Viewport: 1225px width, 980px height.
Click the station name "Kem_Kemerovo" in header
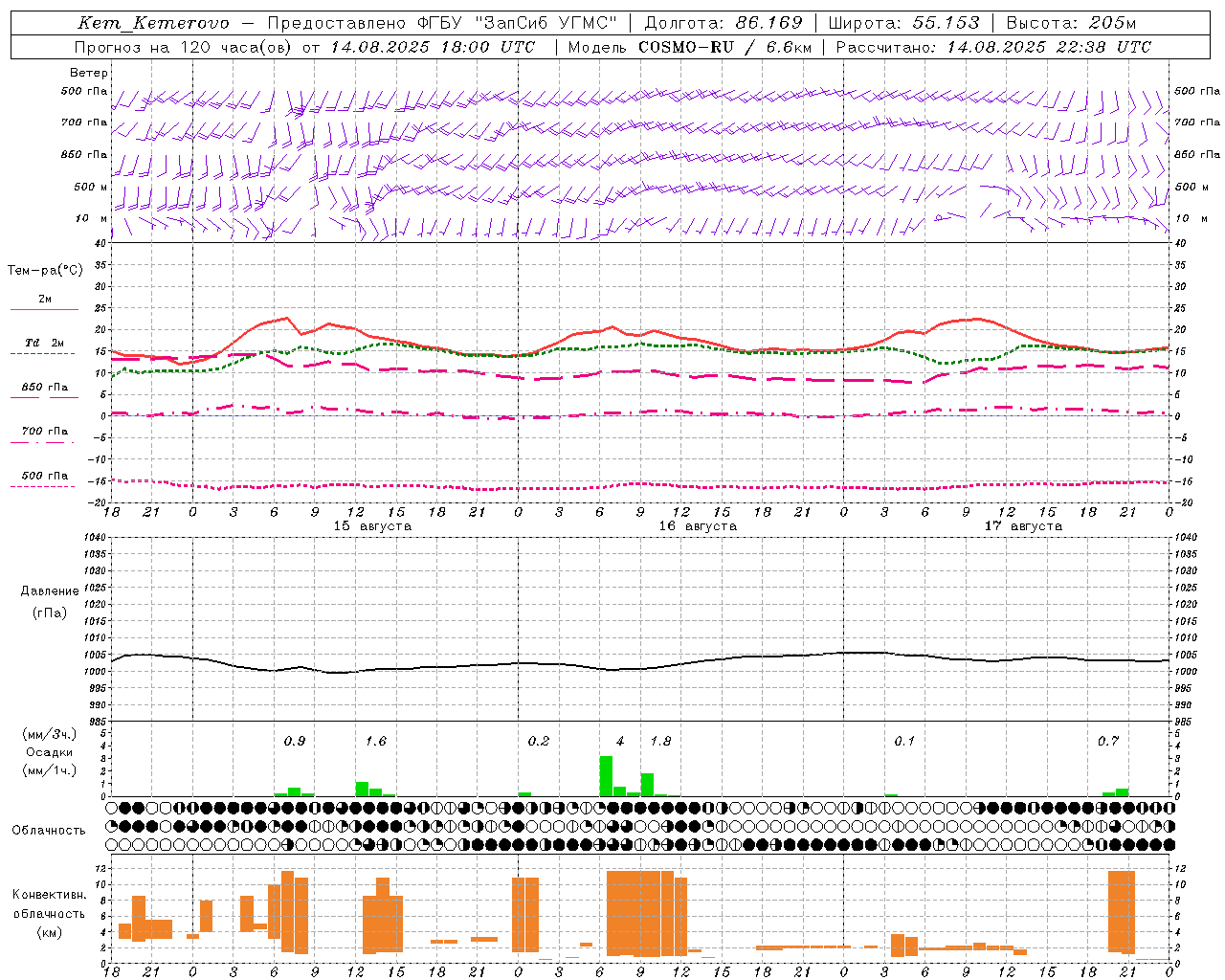tap(153, 24)
